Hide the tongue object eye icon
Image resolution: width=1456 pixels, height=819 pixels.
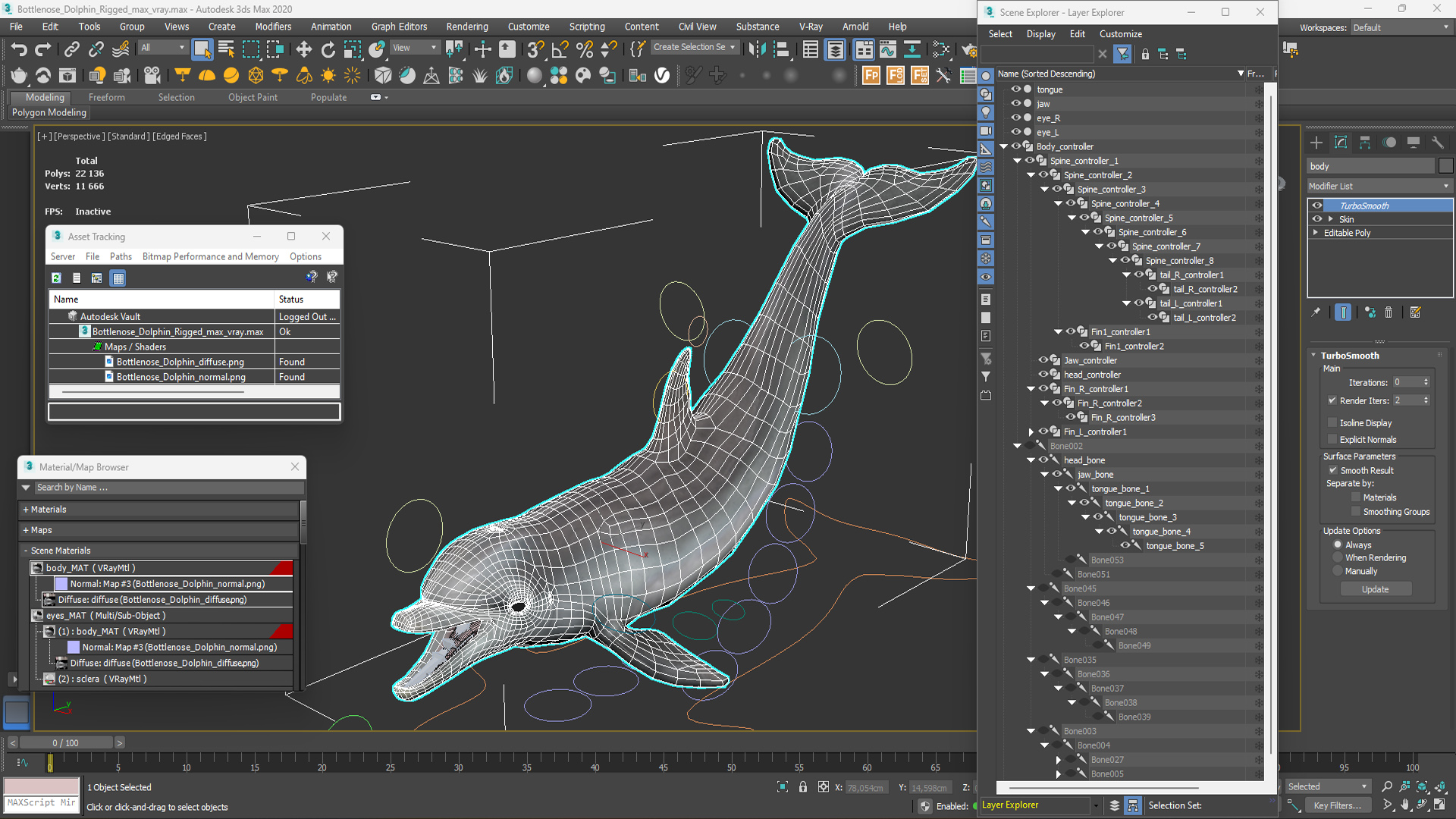1015,89
